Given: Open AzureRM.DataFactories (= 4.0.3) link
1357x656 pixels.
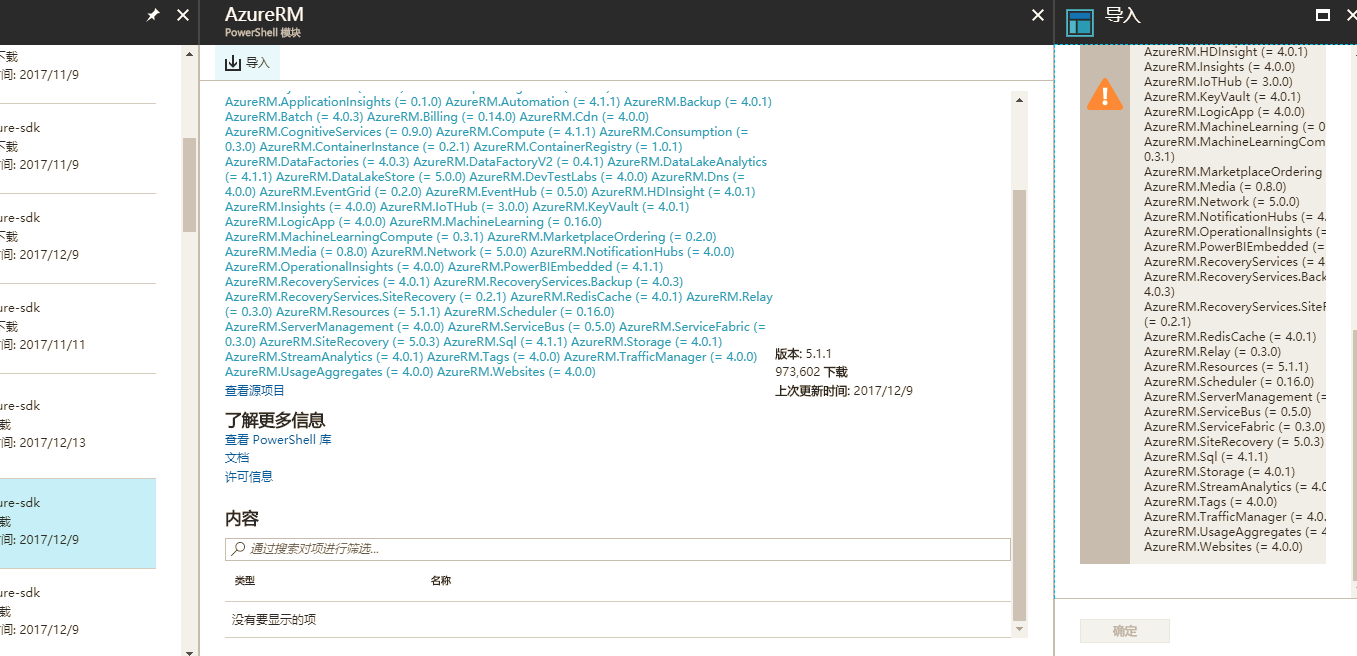Looking at the screenshot, I should click(317, 162).
